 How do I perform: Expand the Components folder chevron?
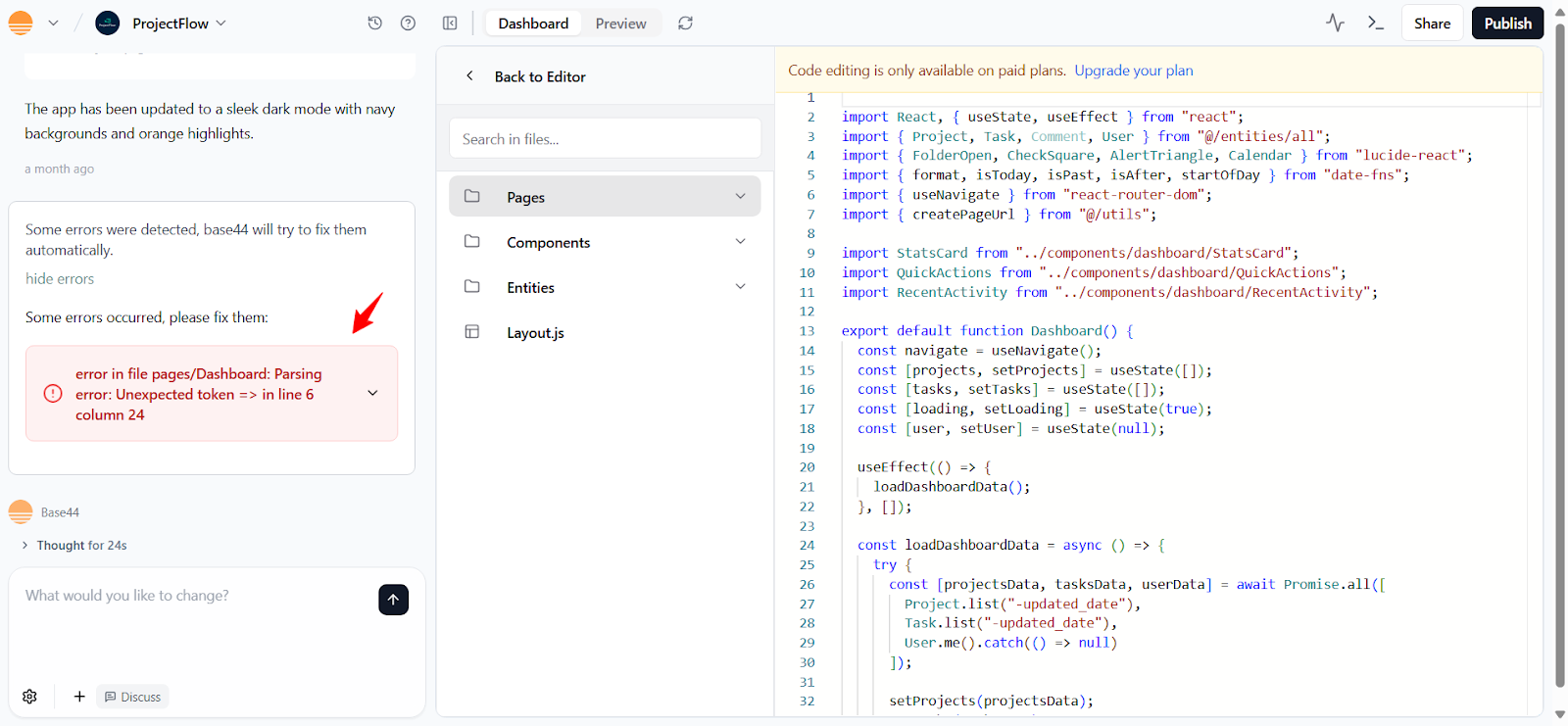click(x=740, y=241)
